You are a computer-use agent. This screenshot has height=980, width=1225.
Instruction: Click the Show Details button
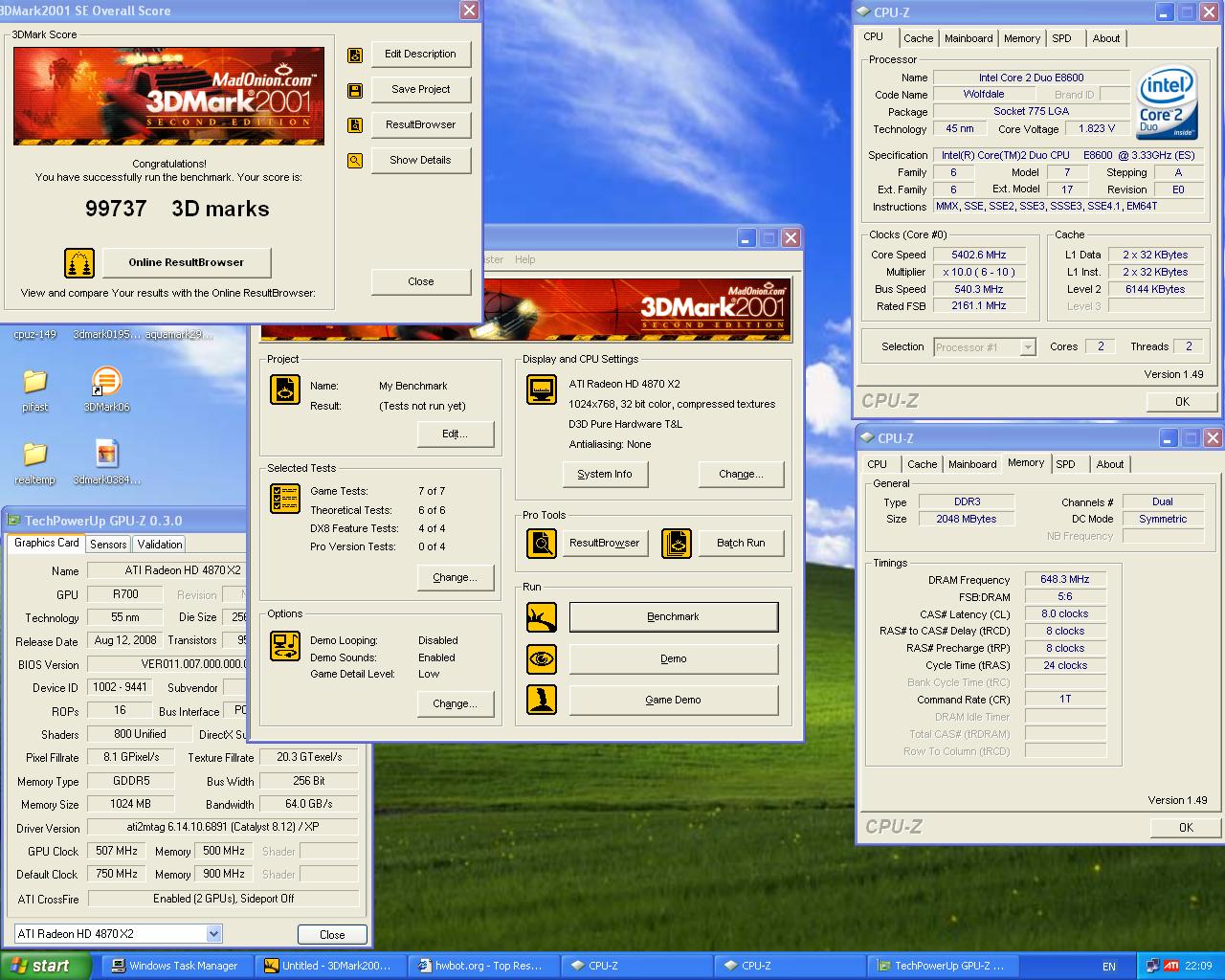(x=421, y=161)
